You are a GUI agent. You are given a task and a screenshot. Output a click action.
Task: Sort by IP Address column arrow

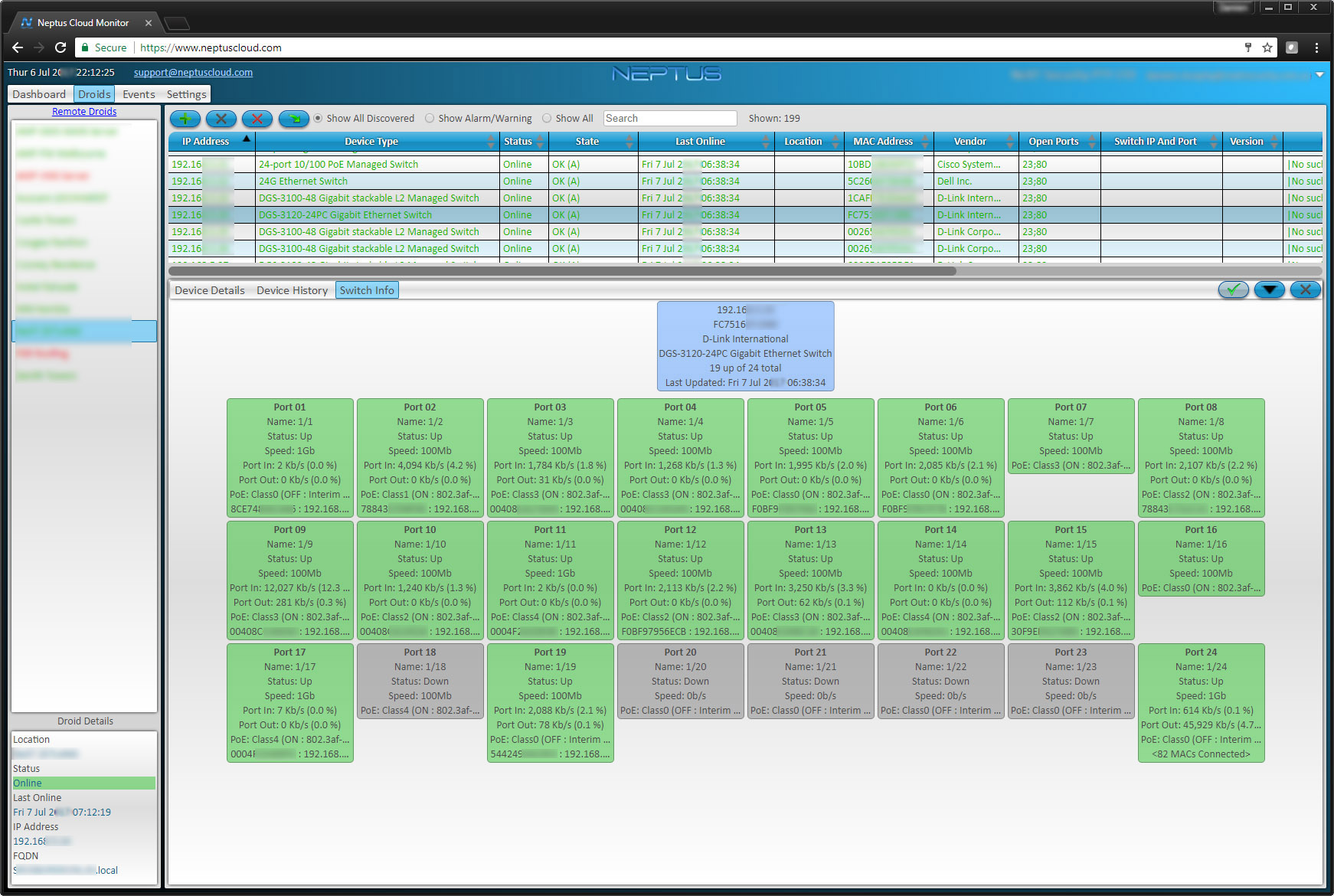coord(247,139)
